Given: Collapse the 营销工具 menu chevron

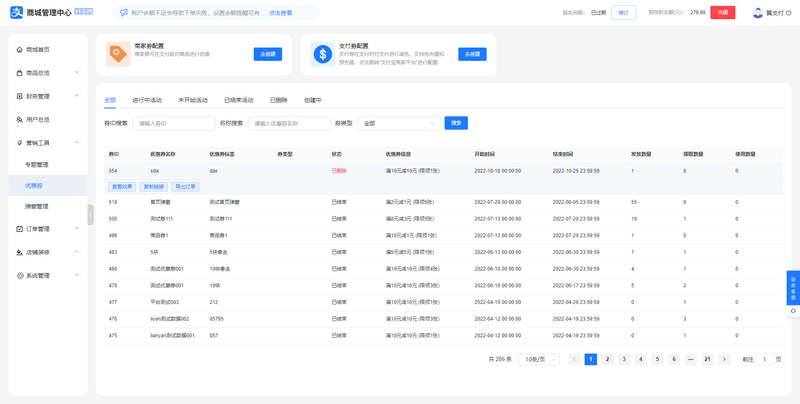Looking at the screenshot, I should (77, 142).
